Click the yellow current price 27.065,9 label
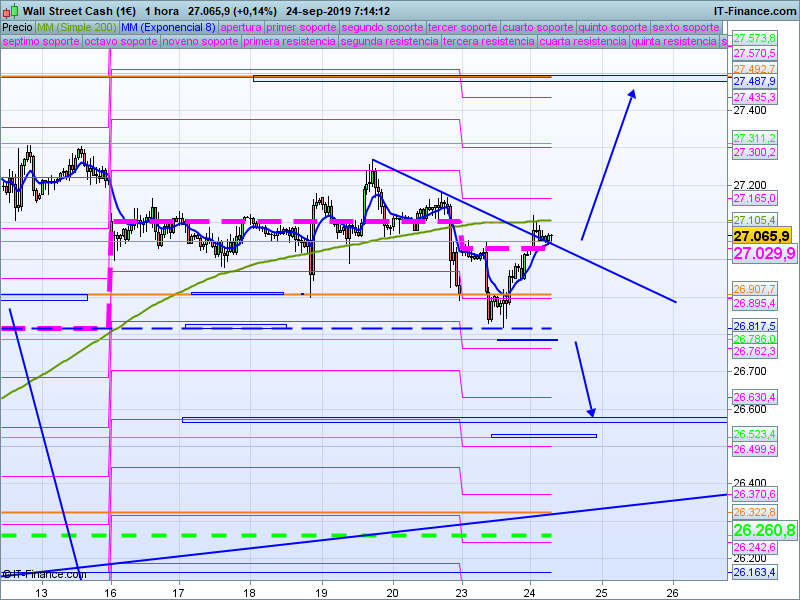Screen dimensions: 800x600 (763, 236)
